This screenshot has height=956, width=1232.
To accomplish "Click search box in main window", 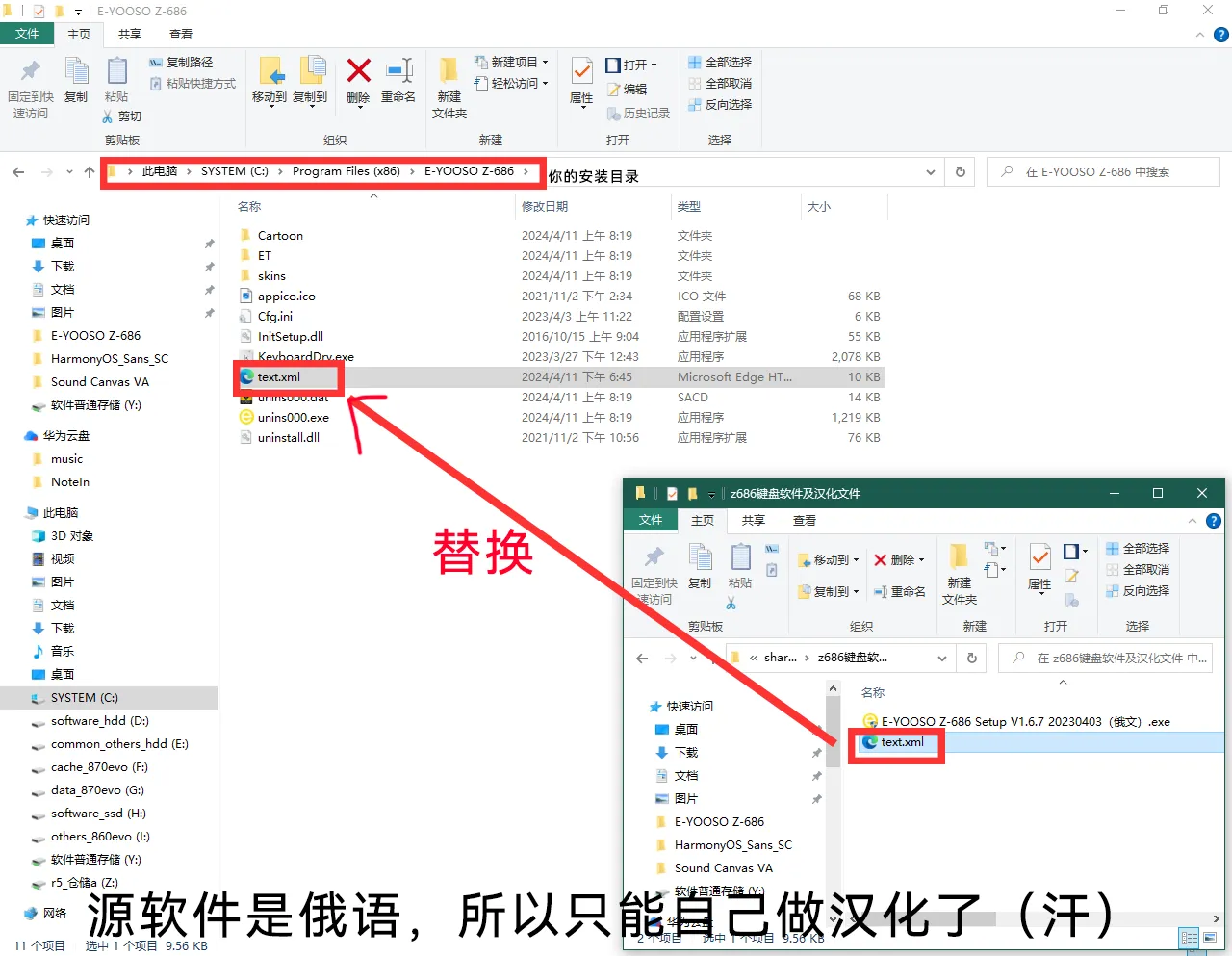I will pyautogui.click(x=1103, y=172).
